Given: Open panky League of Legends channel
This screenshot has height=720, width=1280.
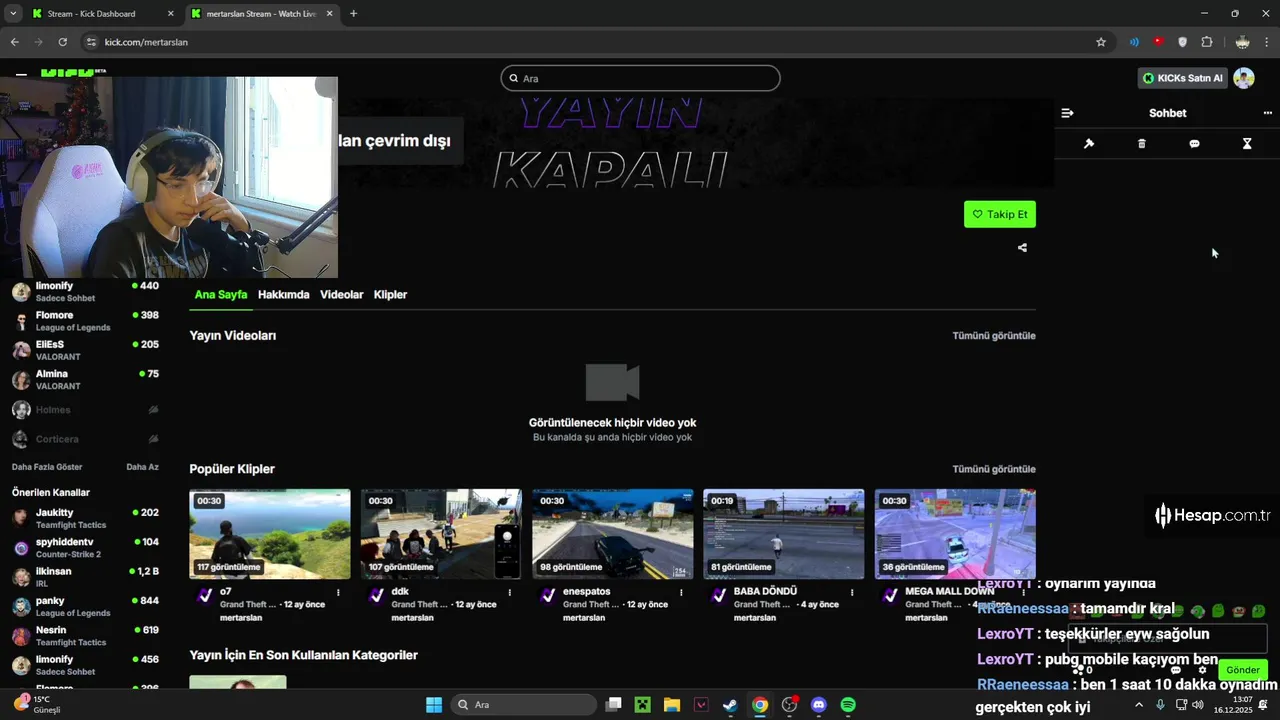Looking at the screenshot, I should 85,607.
